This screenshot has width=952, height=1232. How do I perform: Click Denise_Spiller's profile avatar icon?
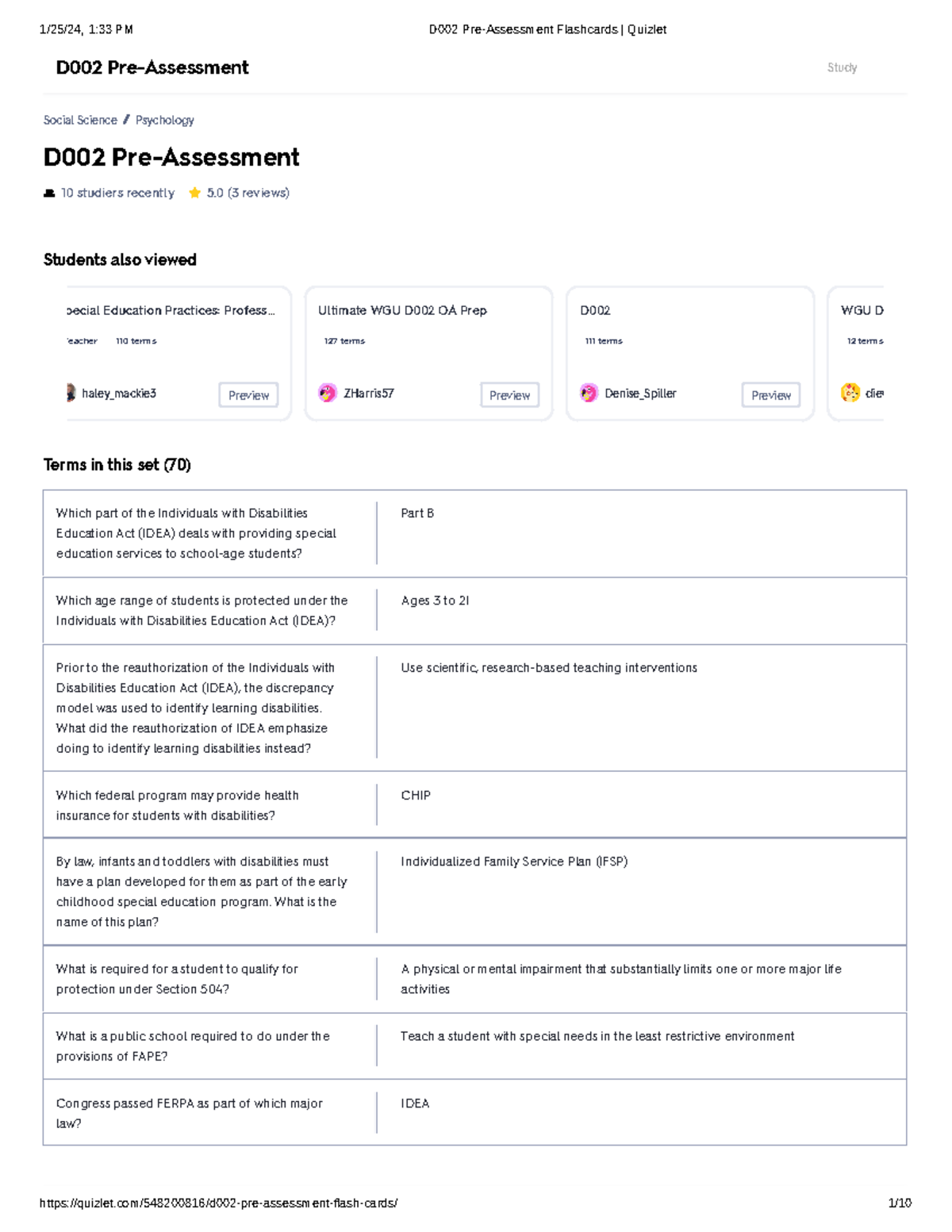[589, 392]
